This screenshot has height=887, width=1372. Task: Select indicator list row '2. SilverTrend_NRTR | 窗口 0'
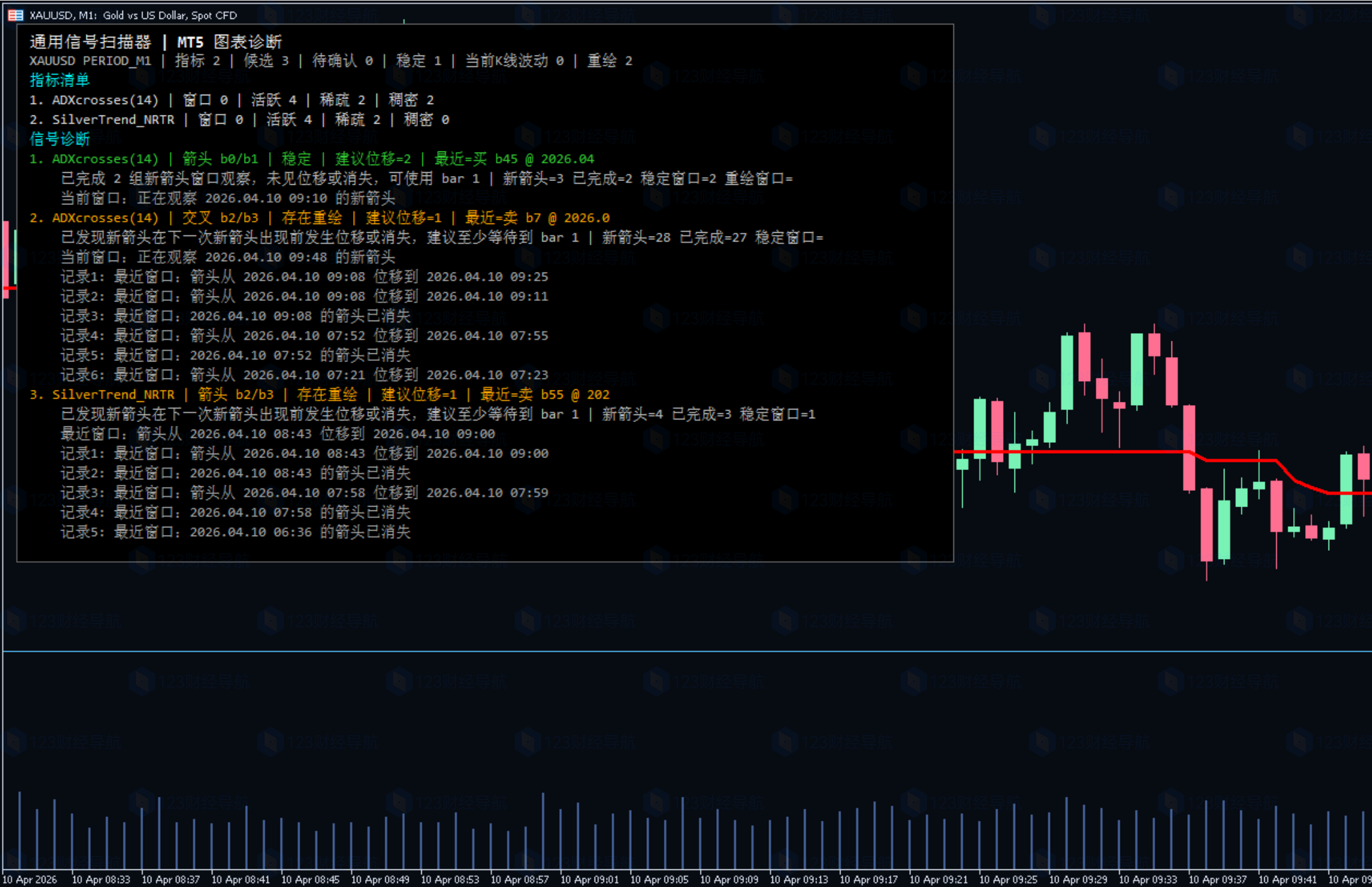pos(240,120)
